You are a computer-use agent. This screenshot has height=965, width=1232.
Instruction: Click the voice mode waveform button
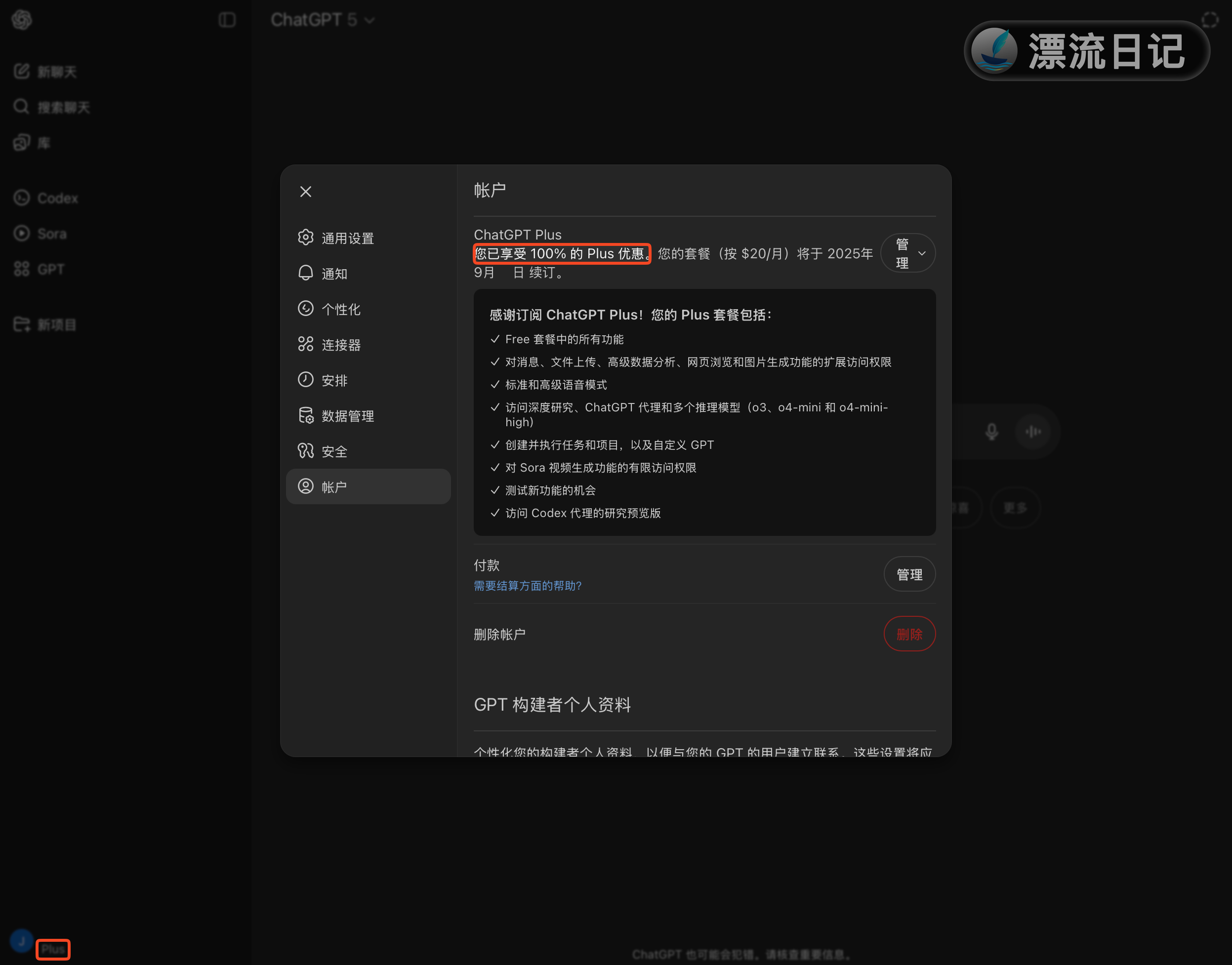click(1033, 432)
